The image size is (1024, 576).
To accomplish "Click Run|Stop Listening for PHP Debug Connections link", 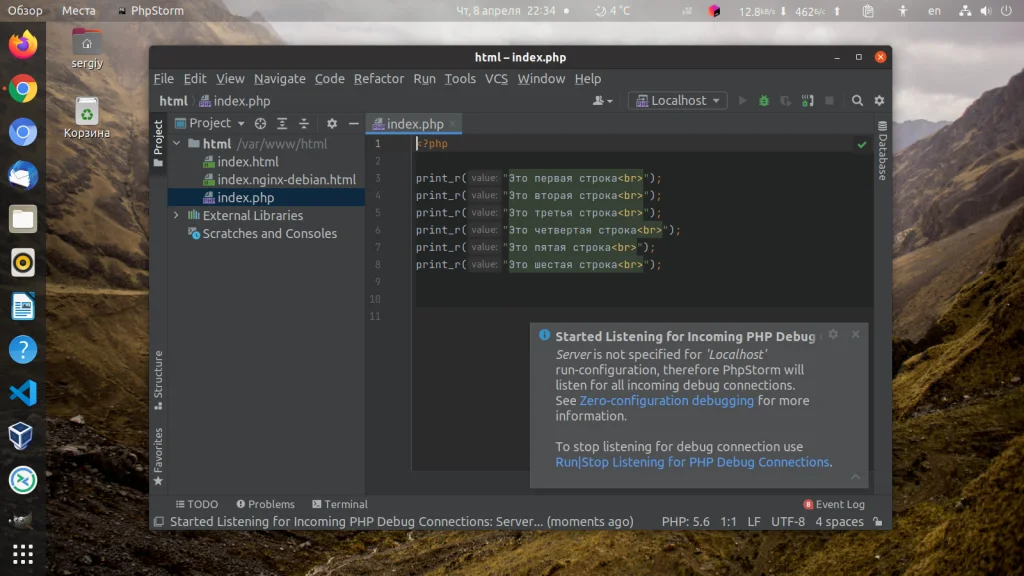I will point(692,462).
